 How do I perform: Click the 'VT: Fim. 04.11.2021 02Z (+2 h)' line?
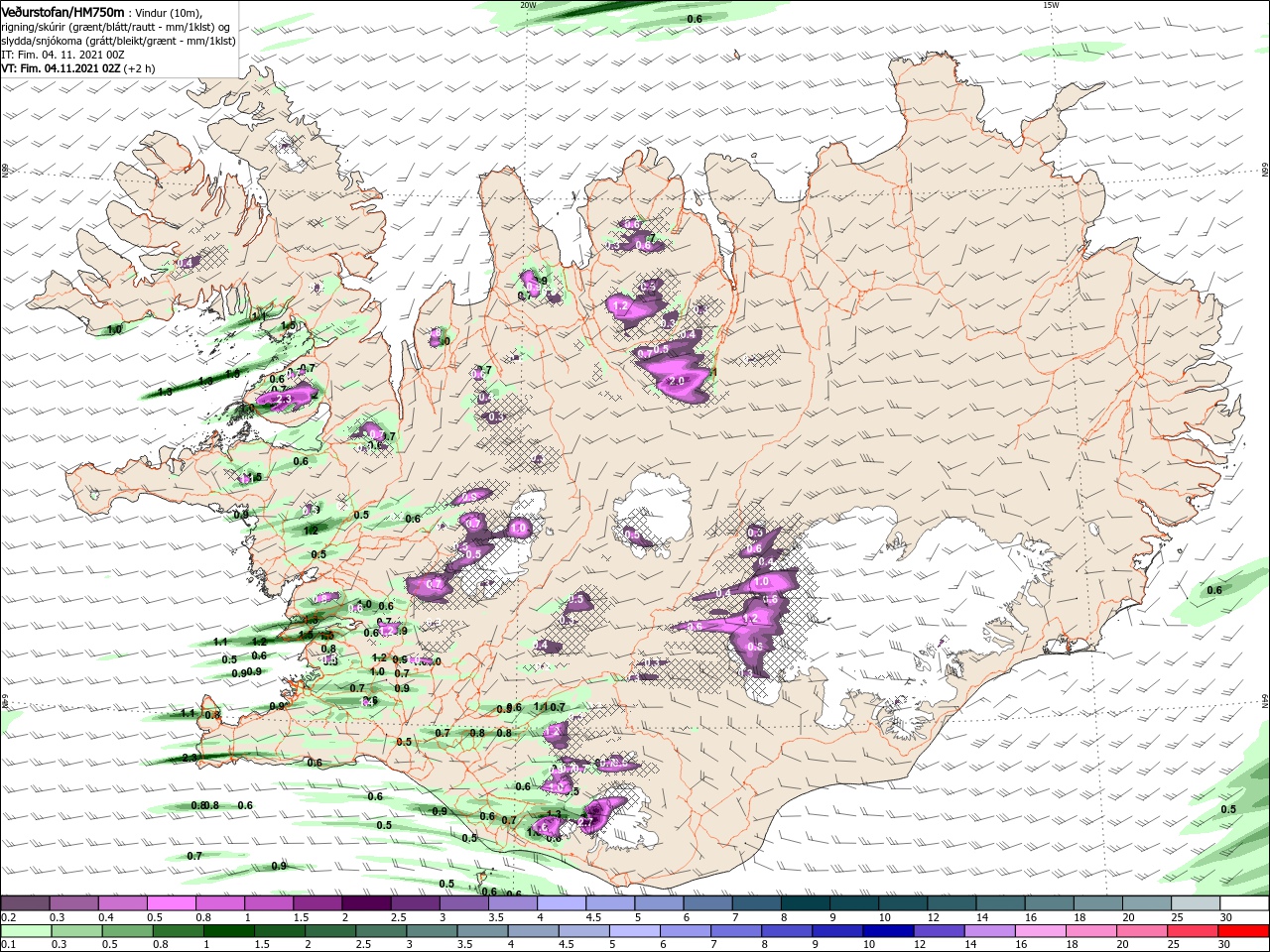tap(77, 68)
